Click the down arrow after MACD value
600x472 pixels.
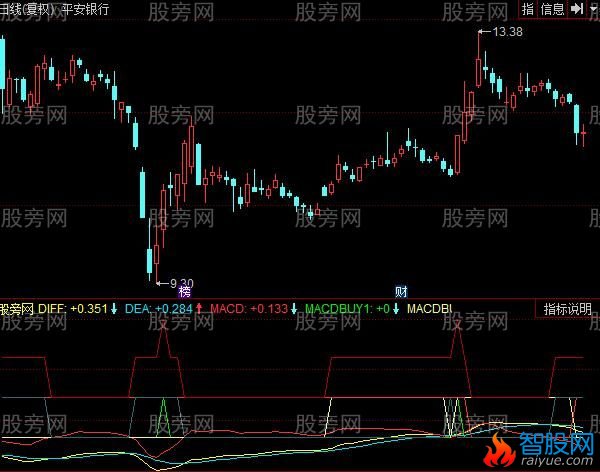tap(294, 309)
